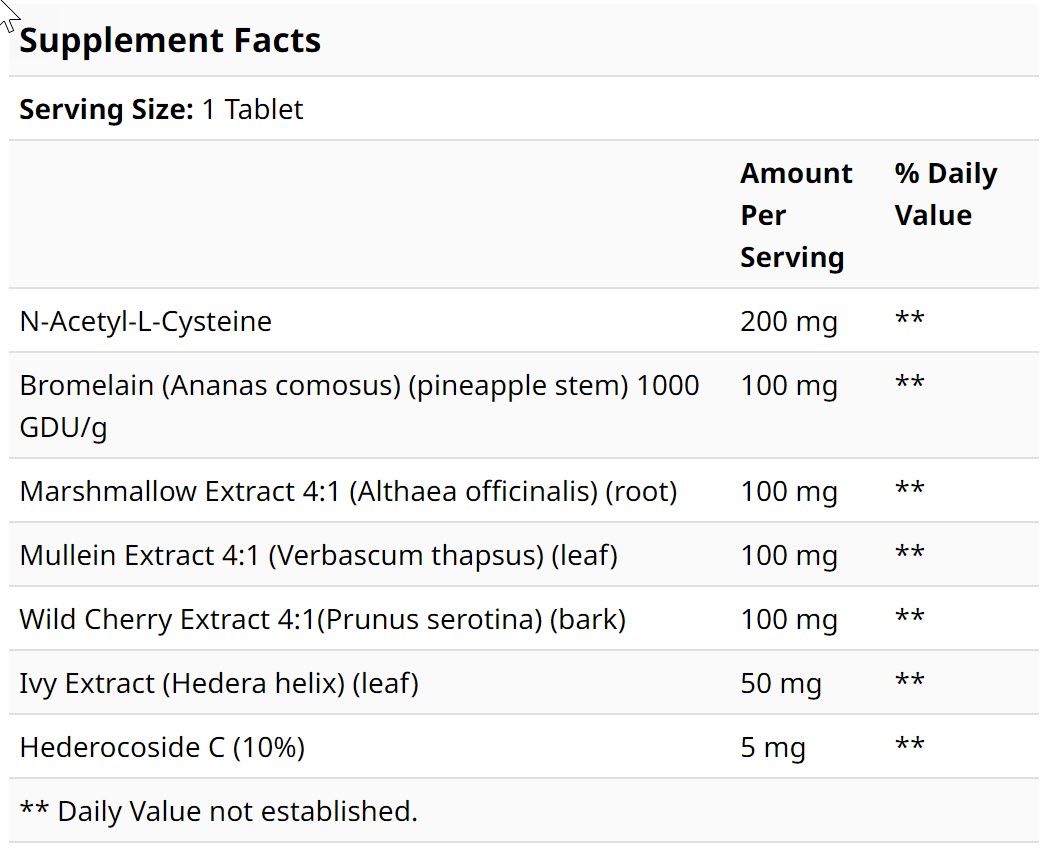1044x851 pixels.
Task: Select the Hederocoside C (10%) ingredient name
Action: pyautogui.click(x=162, y=747)
